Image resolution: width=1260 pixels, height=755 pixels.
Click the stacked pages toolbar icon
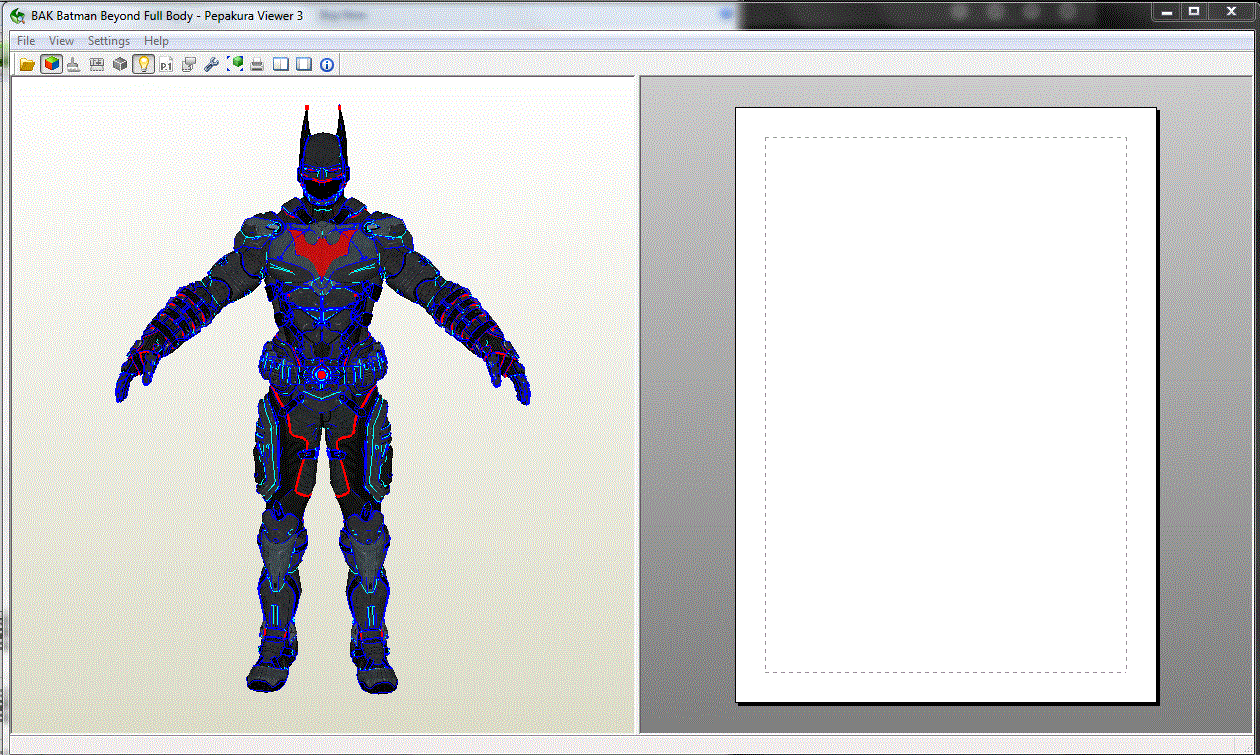[x=189, y=65]
